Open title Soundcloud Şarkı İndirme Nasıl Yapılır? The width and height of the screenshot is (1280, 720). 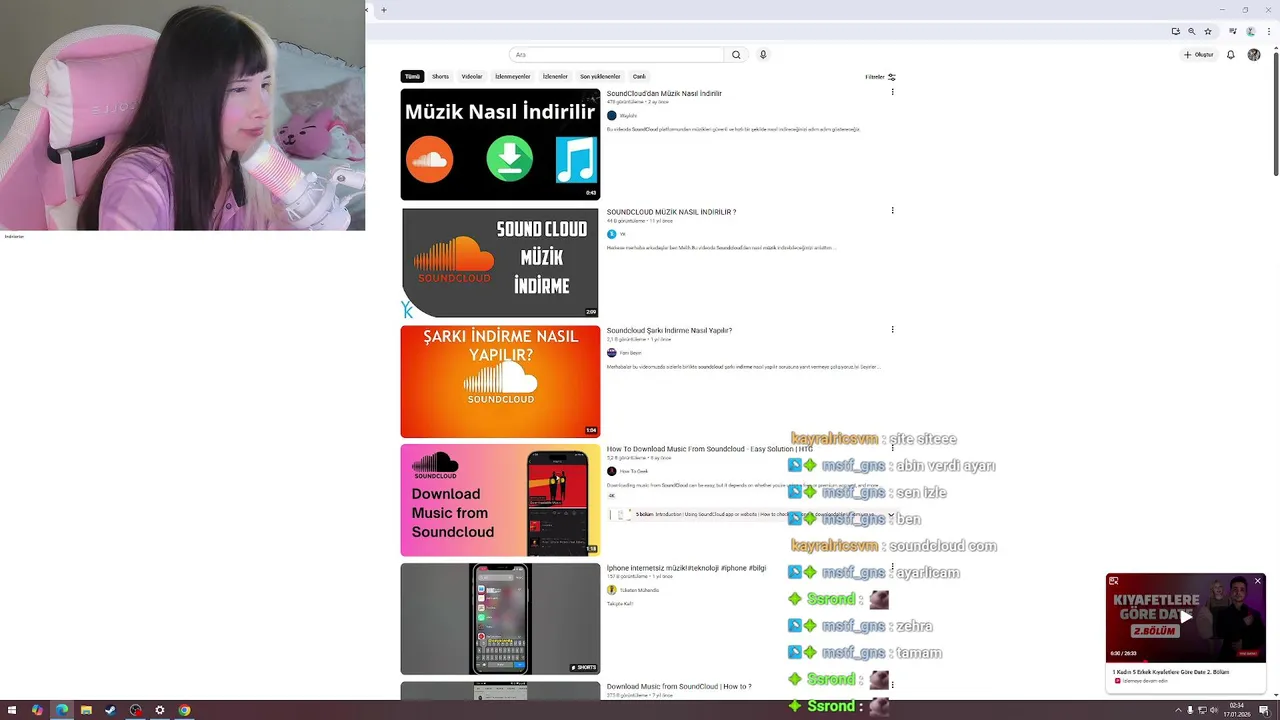[669, 330]
